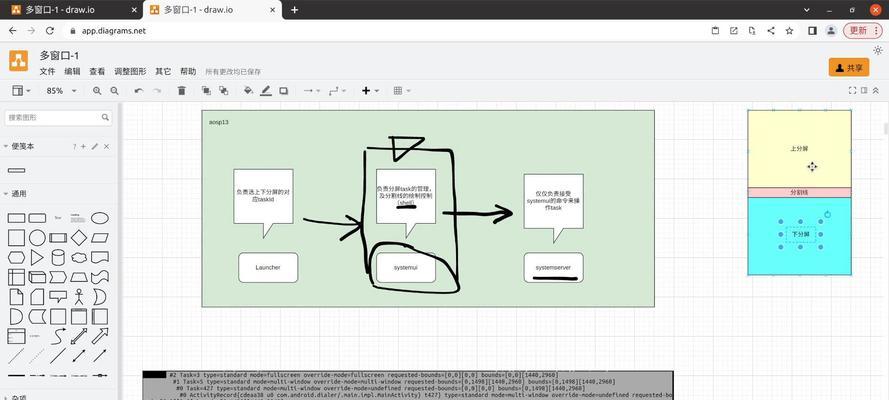889x400 pixels.
Task: Open the 文件 menu
Action: (x=47, y=71)
